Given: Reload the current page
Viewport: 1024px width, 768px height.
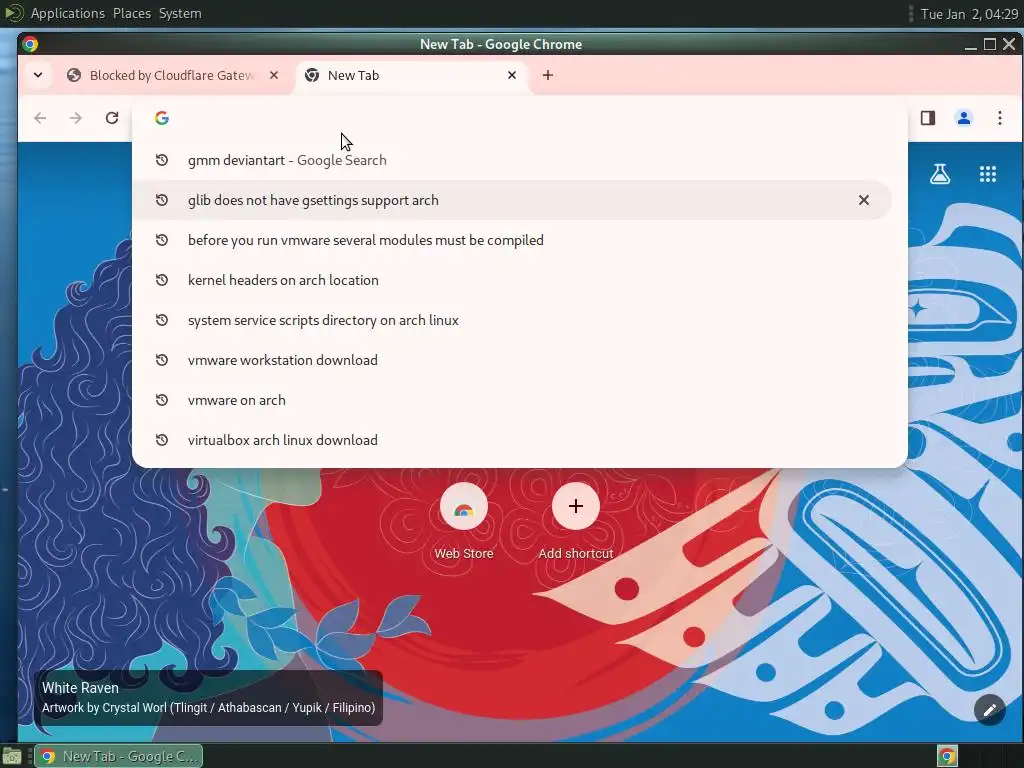Looking at the screenshot, I should pos(112,118).
